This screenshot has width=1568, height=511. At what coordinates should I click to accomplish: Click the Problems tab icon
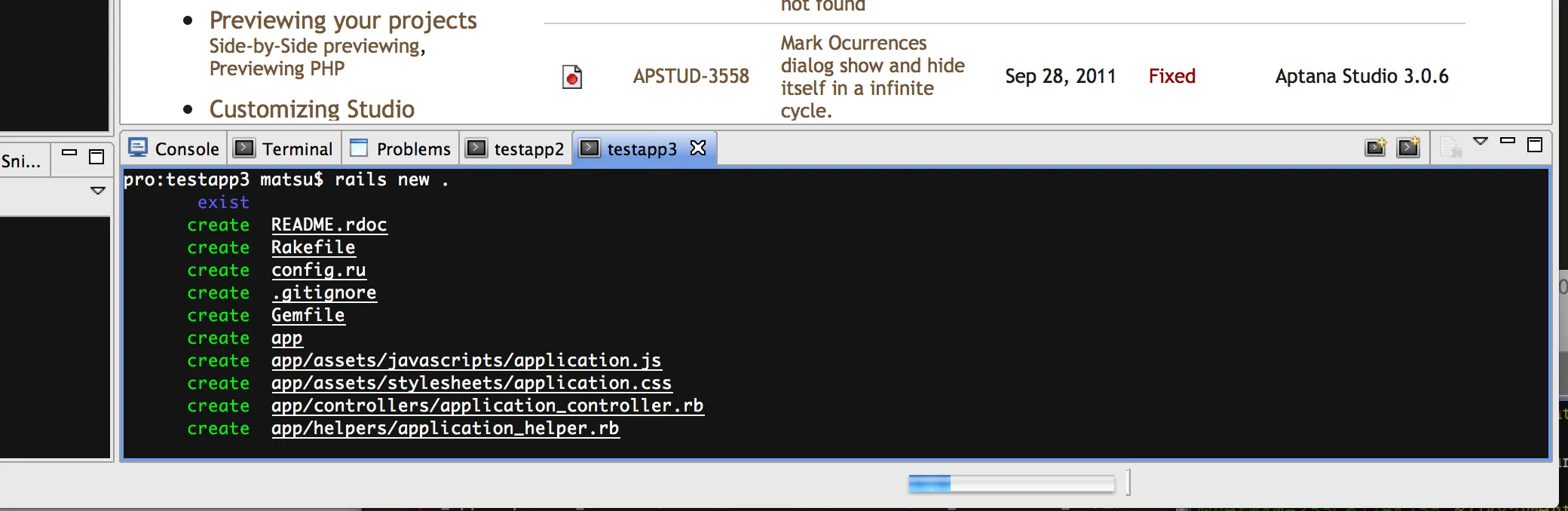click(x=359, y=148)
